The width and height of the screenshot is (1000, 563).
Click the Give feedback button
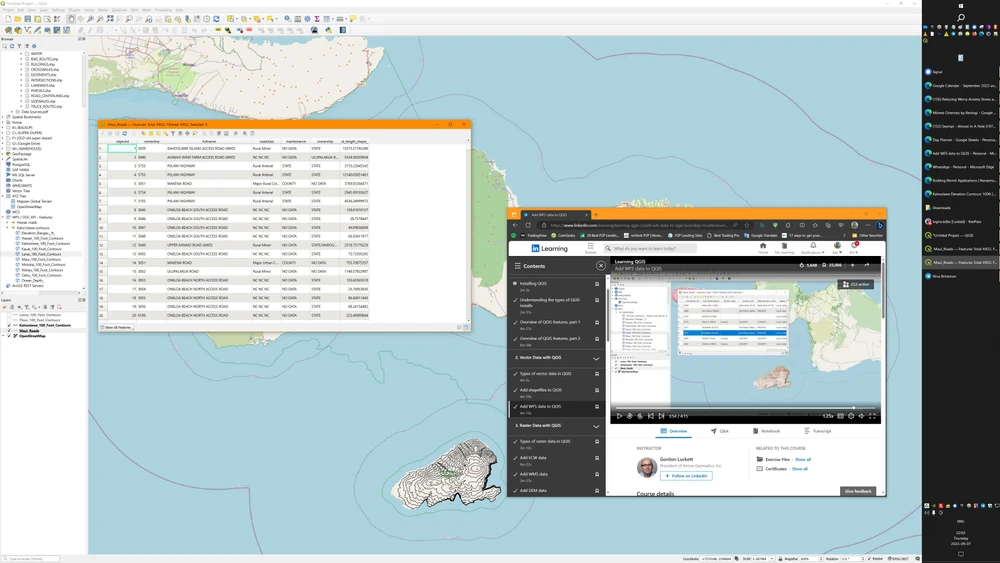[859, 491]
